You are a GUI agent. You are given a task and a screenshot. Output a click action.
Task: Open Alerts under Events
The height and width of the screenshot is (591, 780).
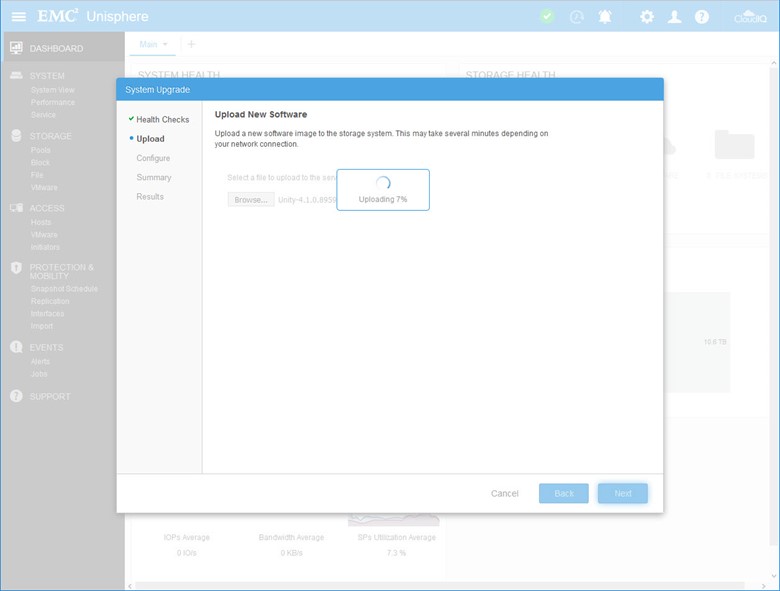[x=40, y=362]
